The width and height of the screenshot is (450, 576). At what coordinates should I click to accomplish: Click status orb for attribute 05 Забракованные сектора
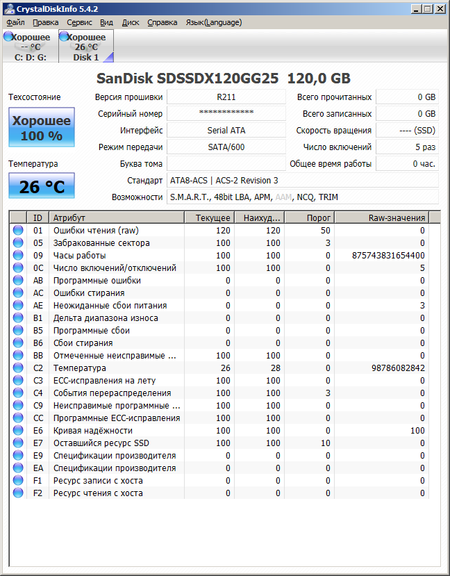coord(18,243)
